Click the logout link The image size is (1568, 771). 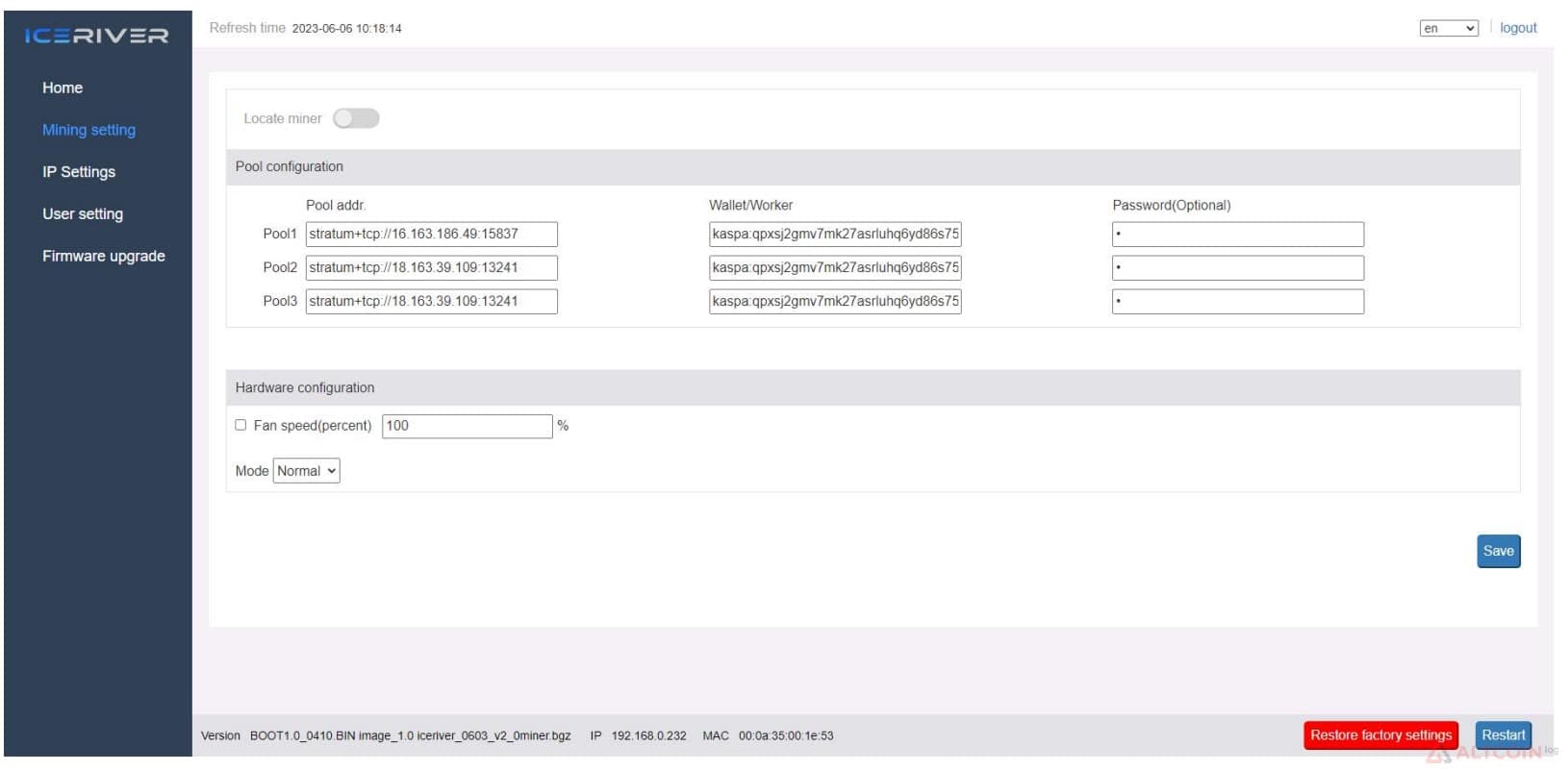click(x=1518, y=28)
